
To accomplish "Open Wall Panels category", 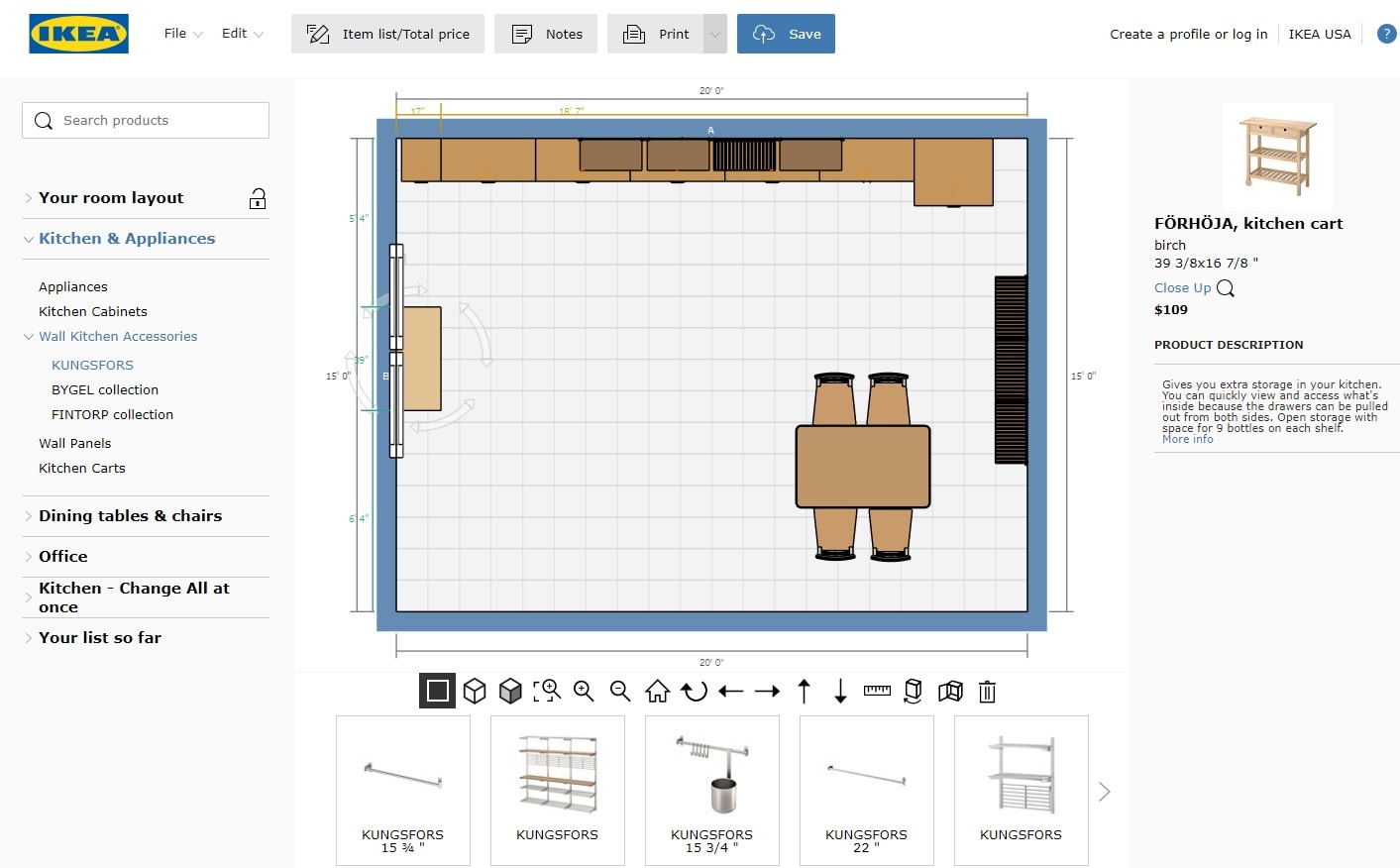I will click(74, 443).
